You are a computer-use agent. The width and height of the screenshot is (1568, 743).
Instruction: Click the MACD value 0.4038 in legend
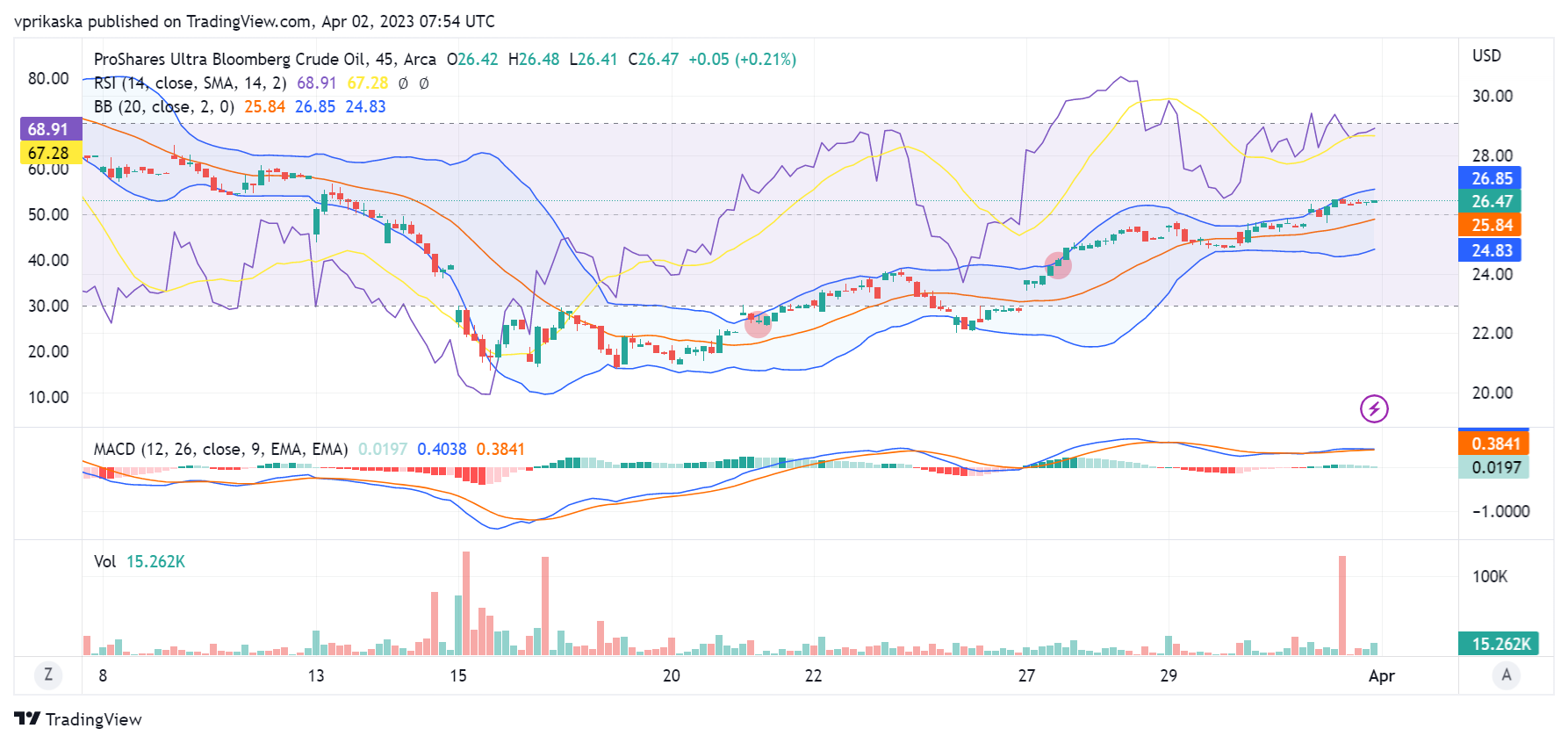(x=442, y=449)
